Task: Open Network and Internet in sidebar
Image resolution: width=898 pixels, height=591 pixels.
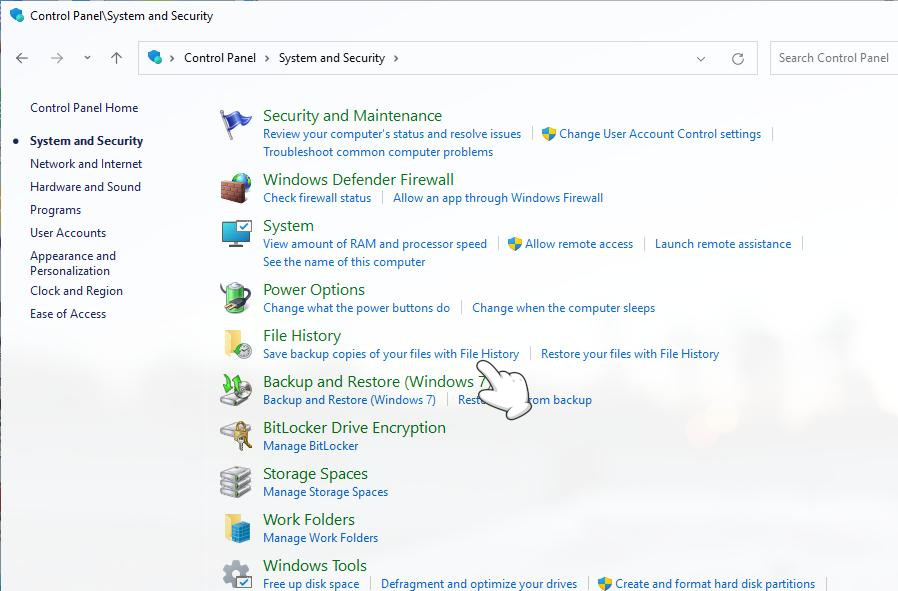Action: 86,164
